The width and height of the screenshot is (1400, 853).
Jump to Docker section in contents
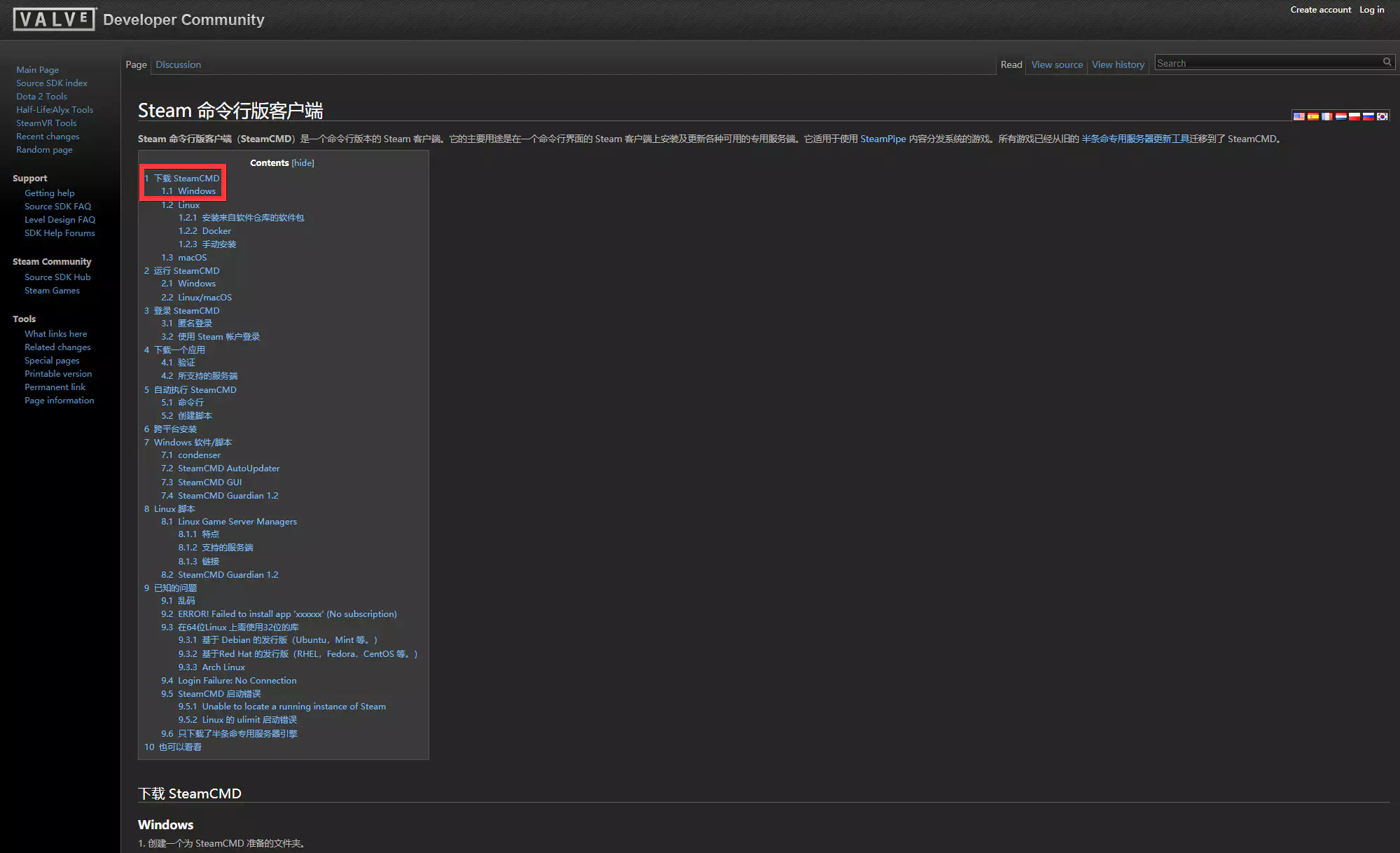click(216, 231)
